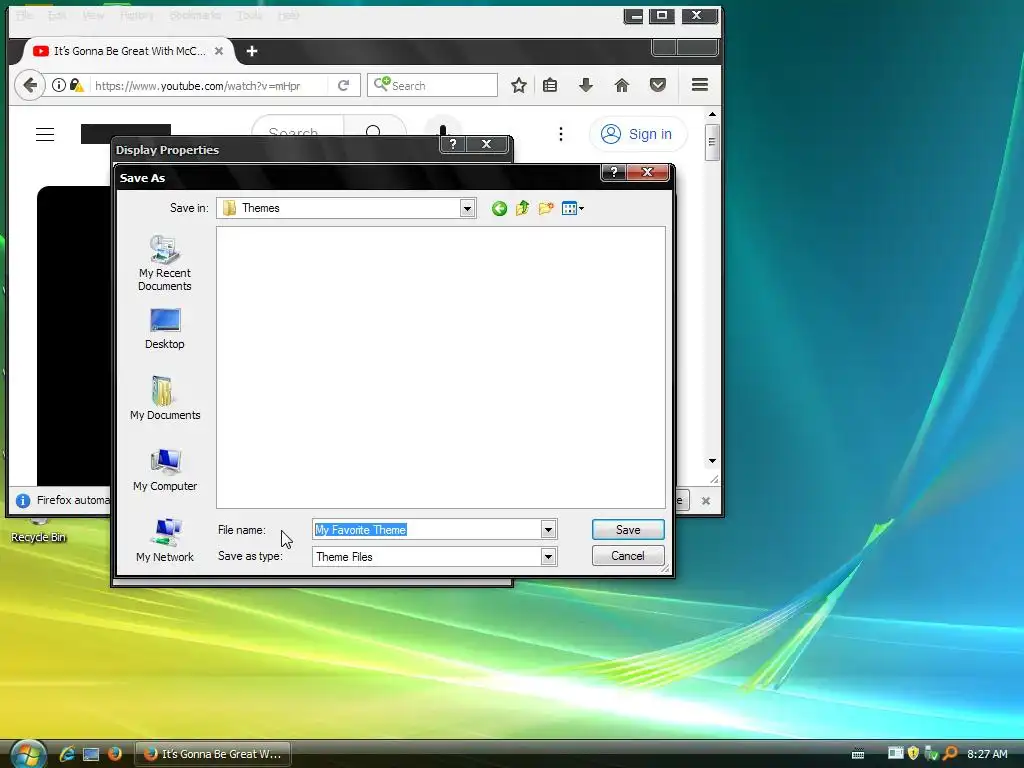Image resolution: width=1024 pixels, height=768 pixels.
Task: Open Firefox hamburger menu
Action: 700,85
